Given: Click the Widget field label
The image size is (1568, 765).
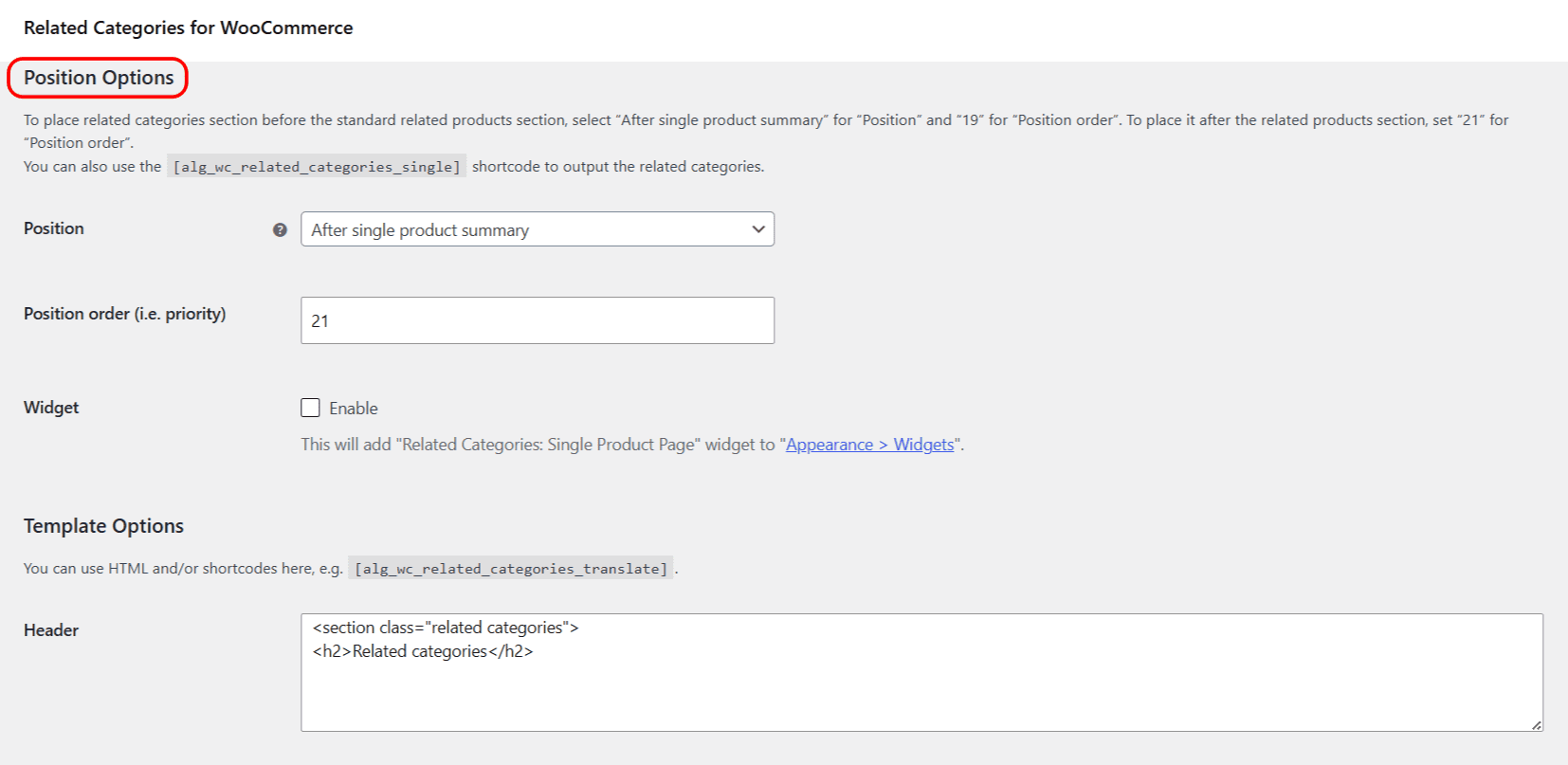Looking at the screenshot, I should click(x=51, y=408).
